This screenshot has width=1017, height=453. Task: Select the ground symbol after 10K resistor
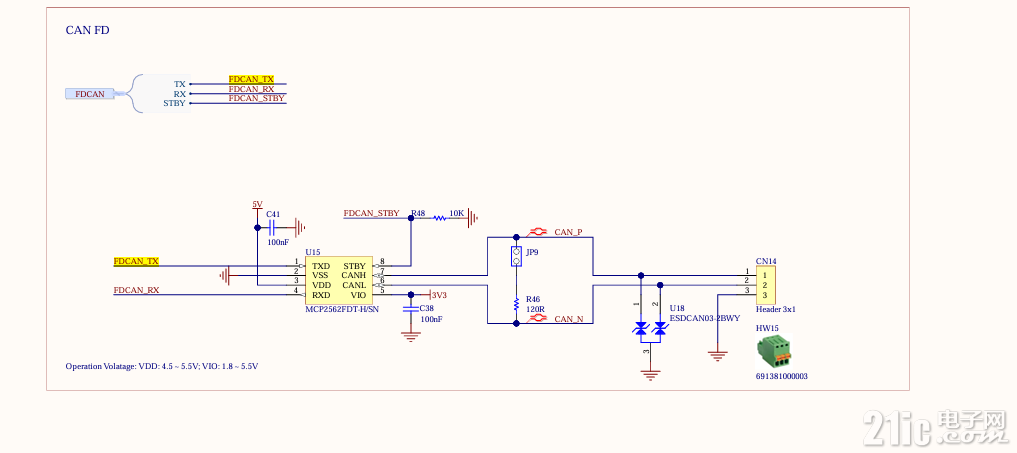point(473,218)
